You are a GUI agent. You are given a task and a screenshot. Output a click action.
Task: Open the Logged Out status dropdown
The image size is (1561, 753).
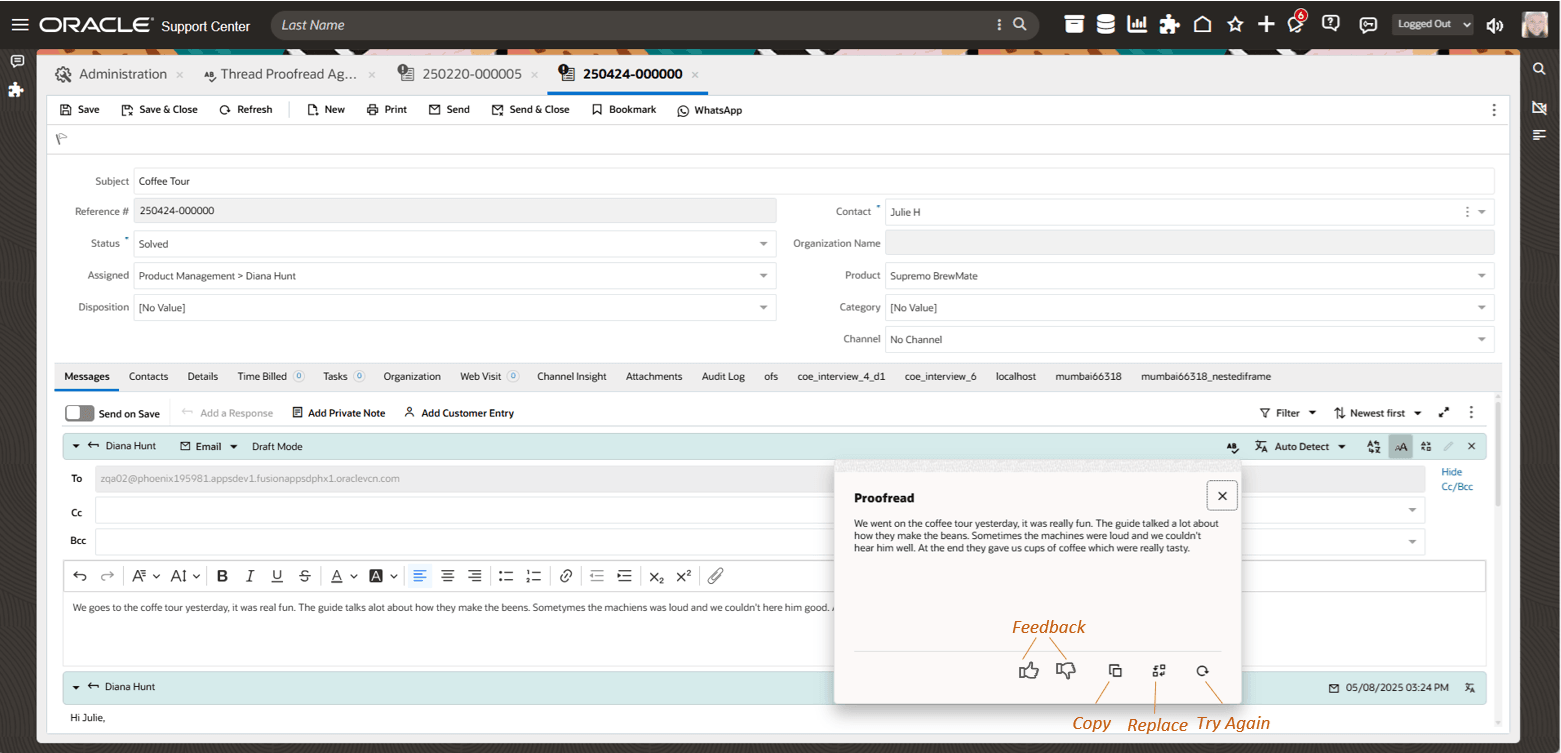1433,24
